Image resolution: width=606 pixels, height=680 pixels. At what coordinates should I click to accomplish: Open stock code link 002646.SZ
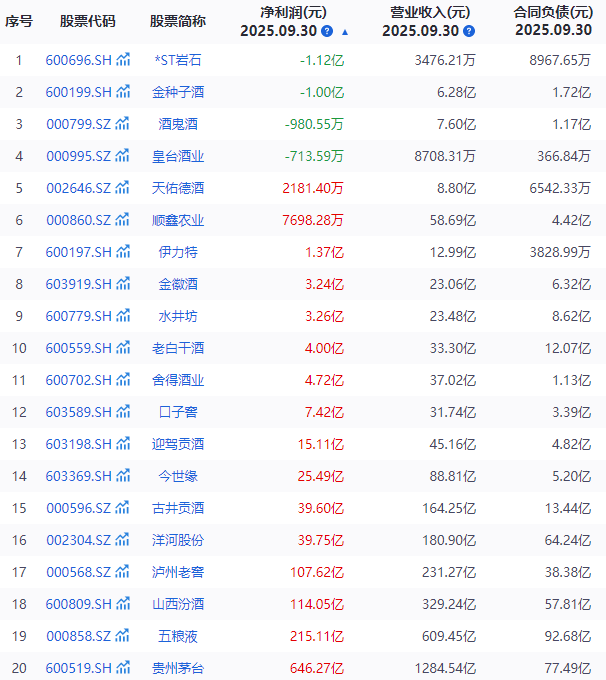[79, 188]
